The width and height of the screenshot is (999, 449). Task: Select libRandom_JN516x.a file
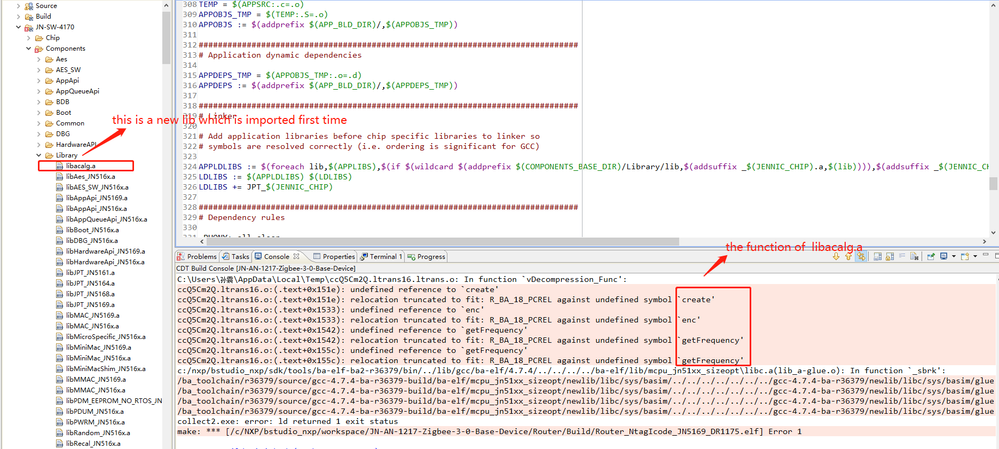point(94,433)
